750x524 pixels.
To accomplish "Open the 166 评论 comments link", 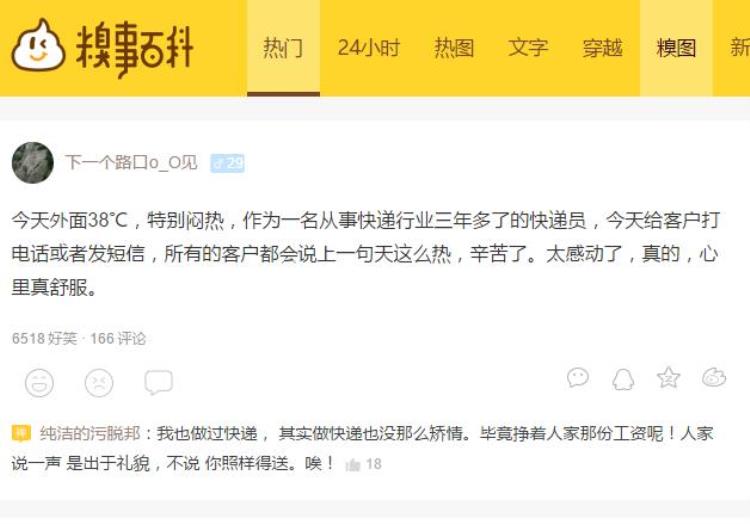I will click(x=118, y=338).
